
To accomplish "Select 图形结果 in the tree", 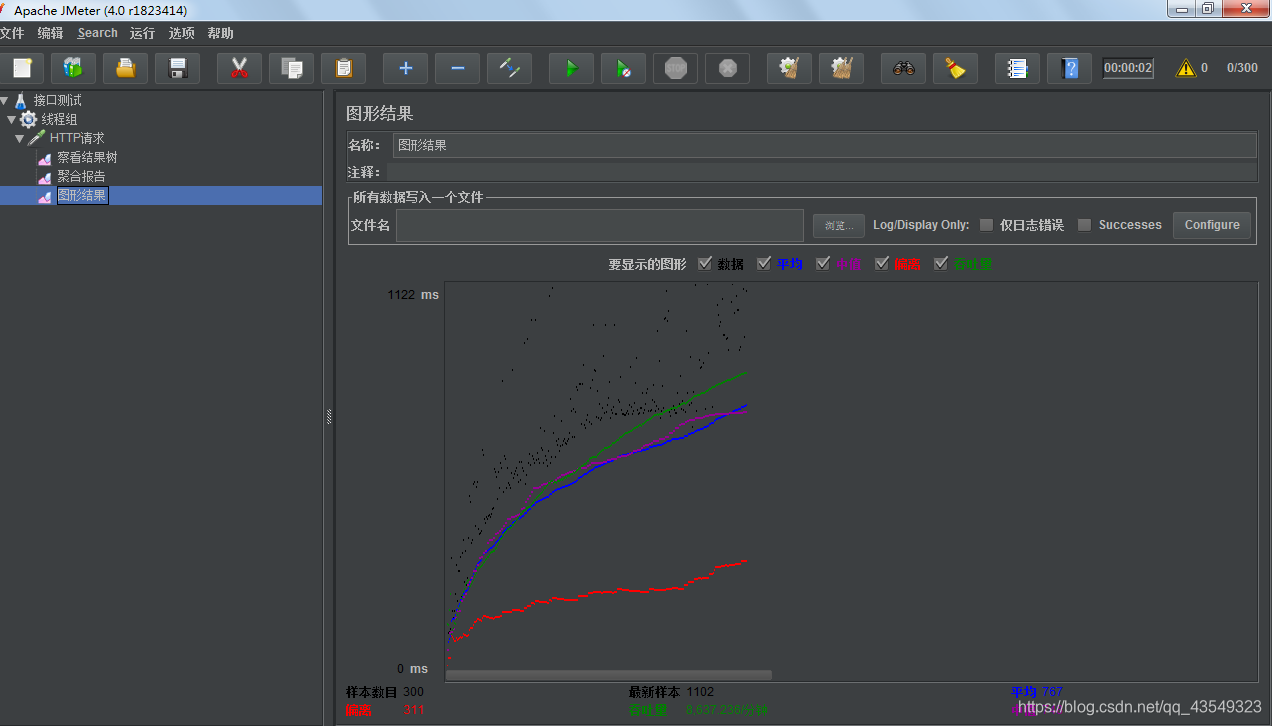I will pyautogui.click(x=81, y=195).
